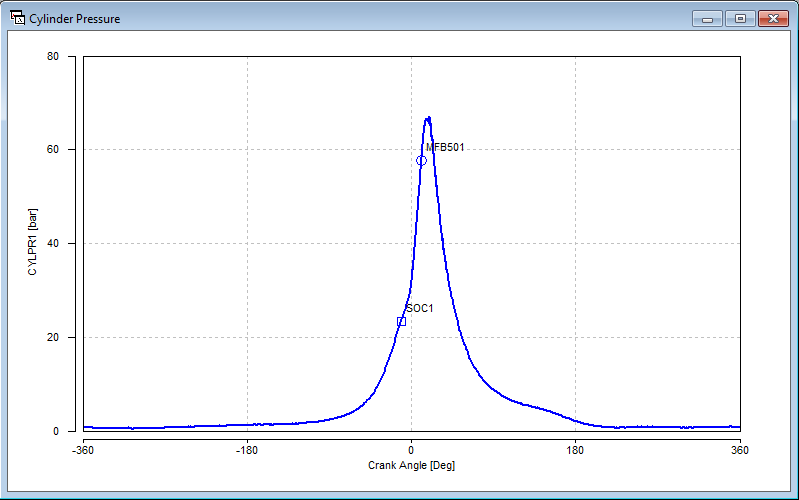Click the 60 tick label on y-axis
This screenshot has height=500, width=799.
[68, 150]
